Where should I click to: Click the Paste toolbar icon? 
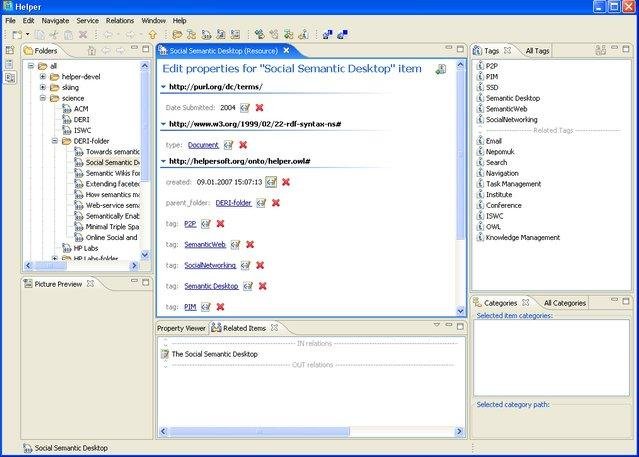(68, 35)
